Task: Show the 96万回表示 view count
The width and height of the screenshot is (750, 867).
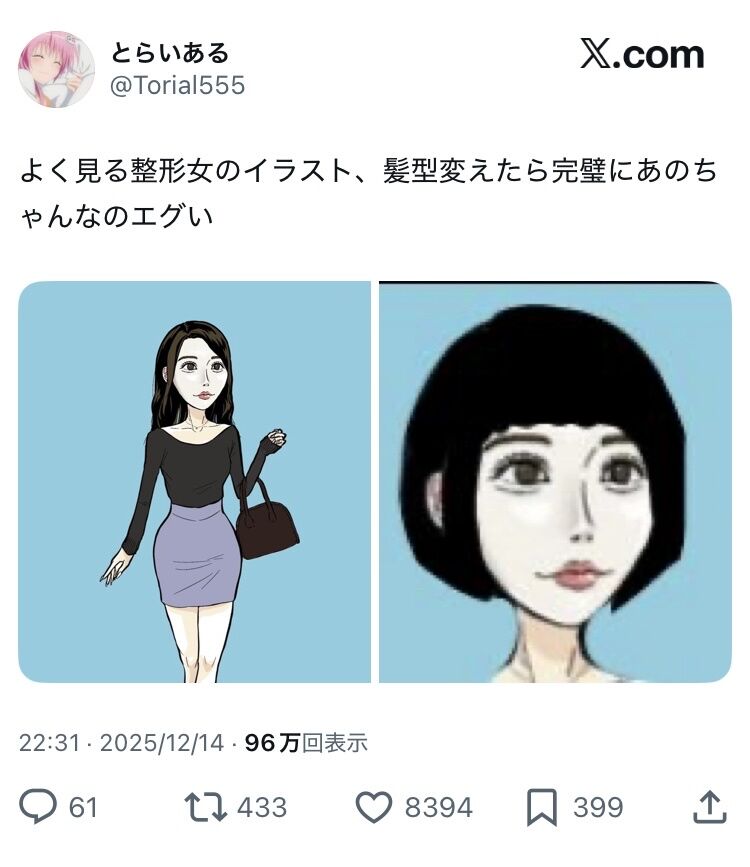Action: coord(306,743)
